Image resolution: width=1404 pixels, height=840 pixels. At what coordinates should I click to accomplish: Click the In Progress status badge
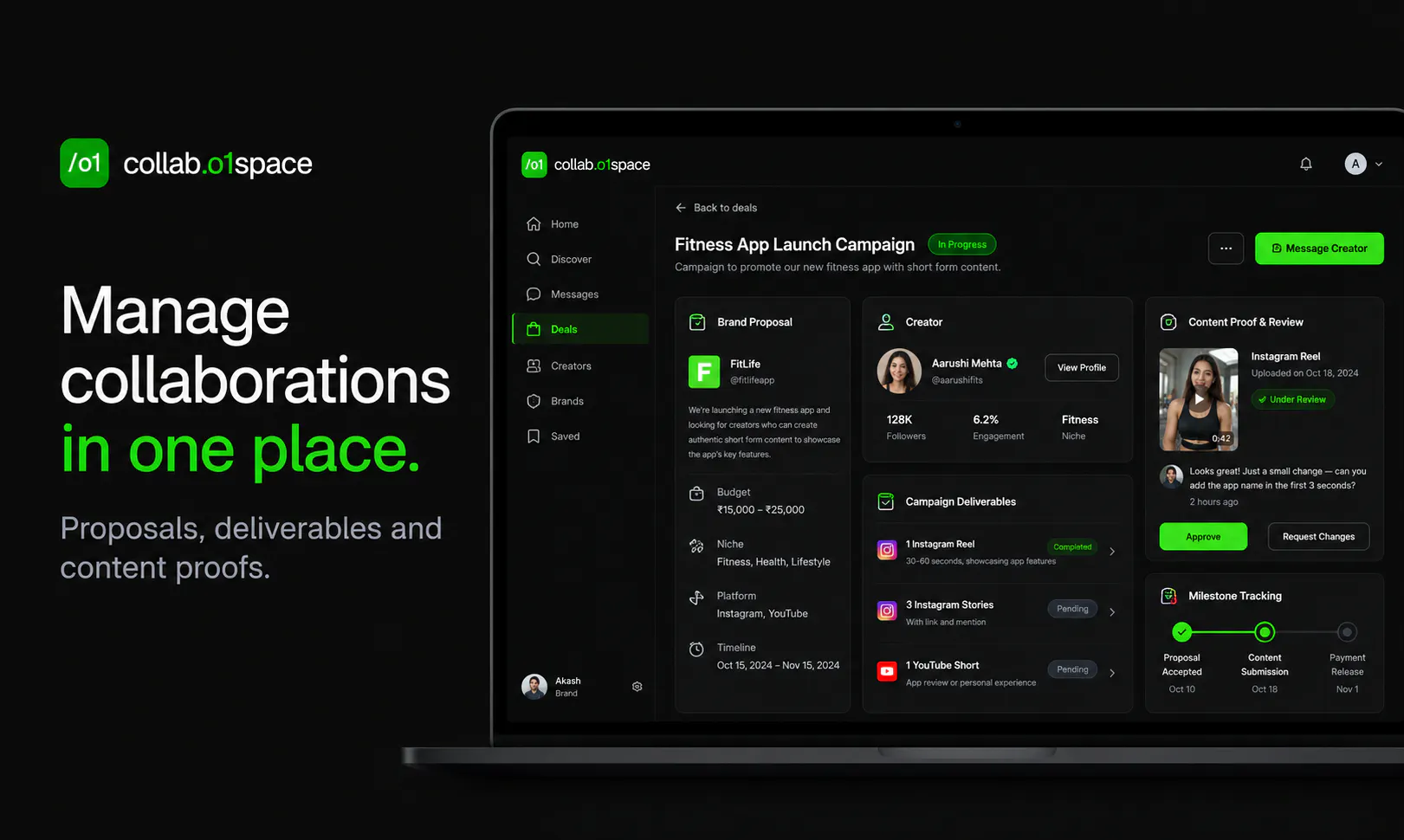[961, 244]
